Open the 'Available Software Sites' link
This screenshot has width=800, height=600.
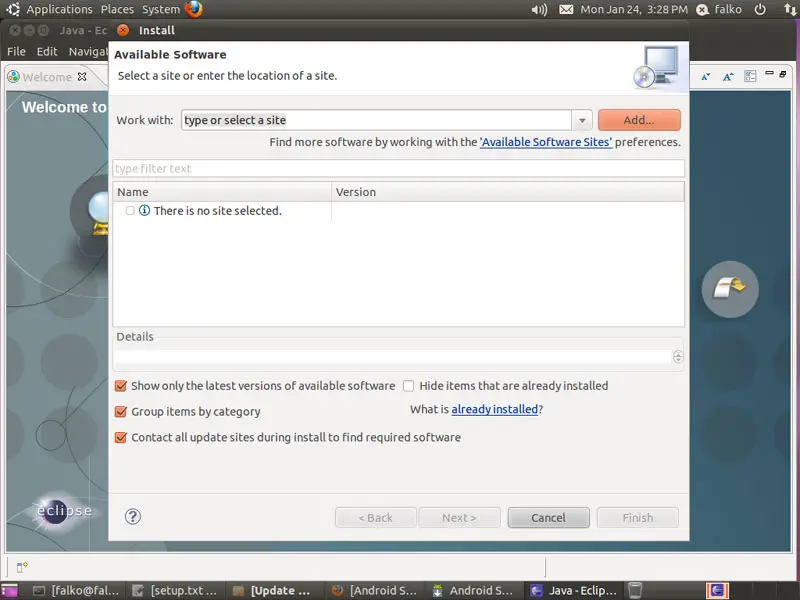coord(545,142)
